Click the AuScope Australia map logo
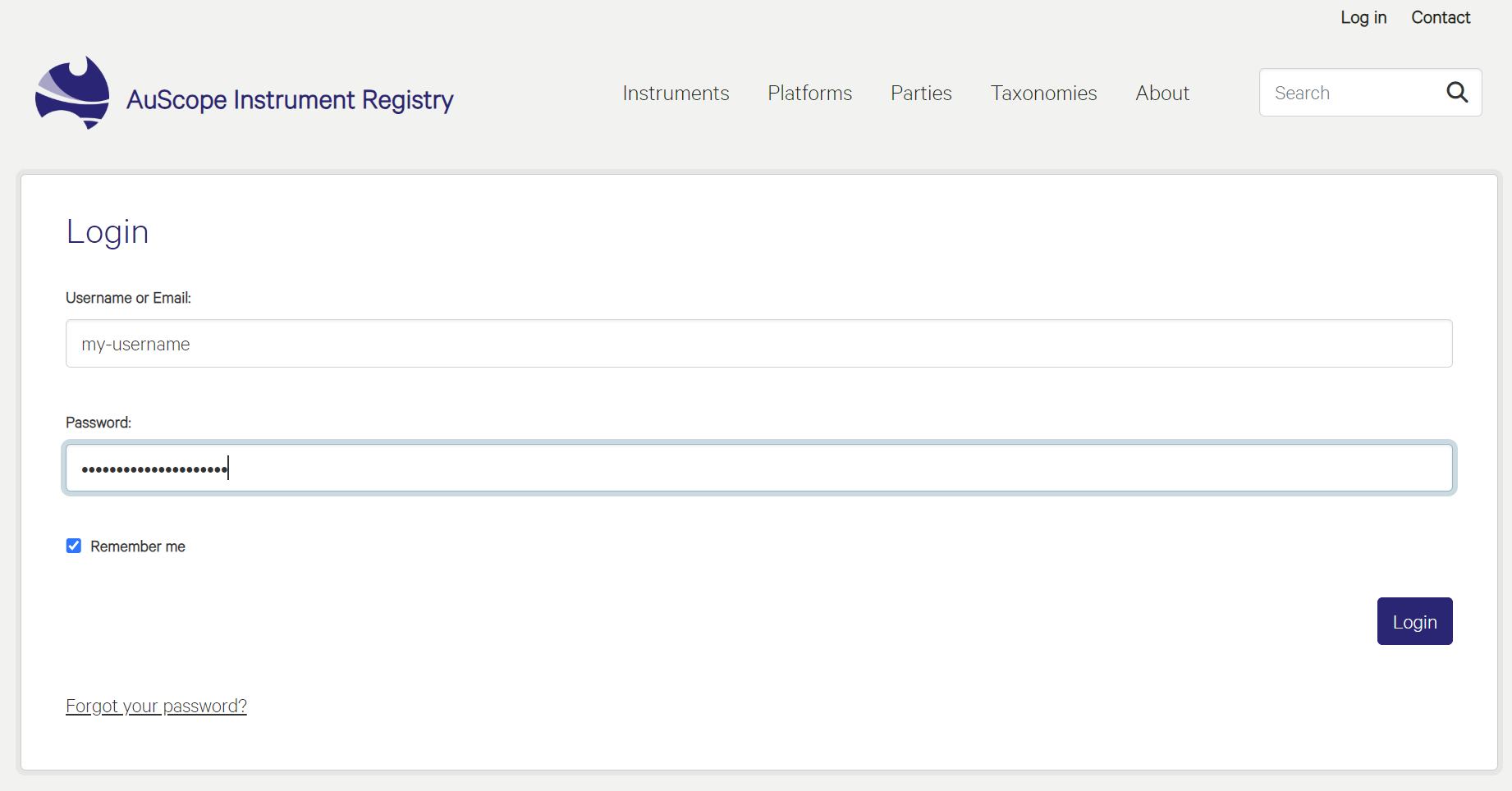This screenshot has width=1512, height=791. 72,93
